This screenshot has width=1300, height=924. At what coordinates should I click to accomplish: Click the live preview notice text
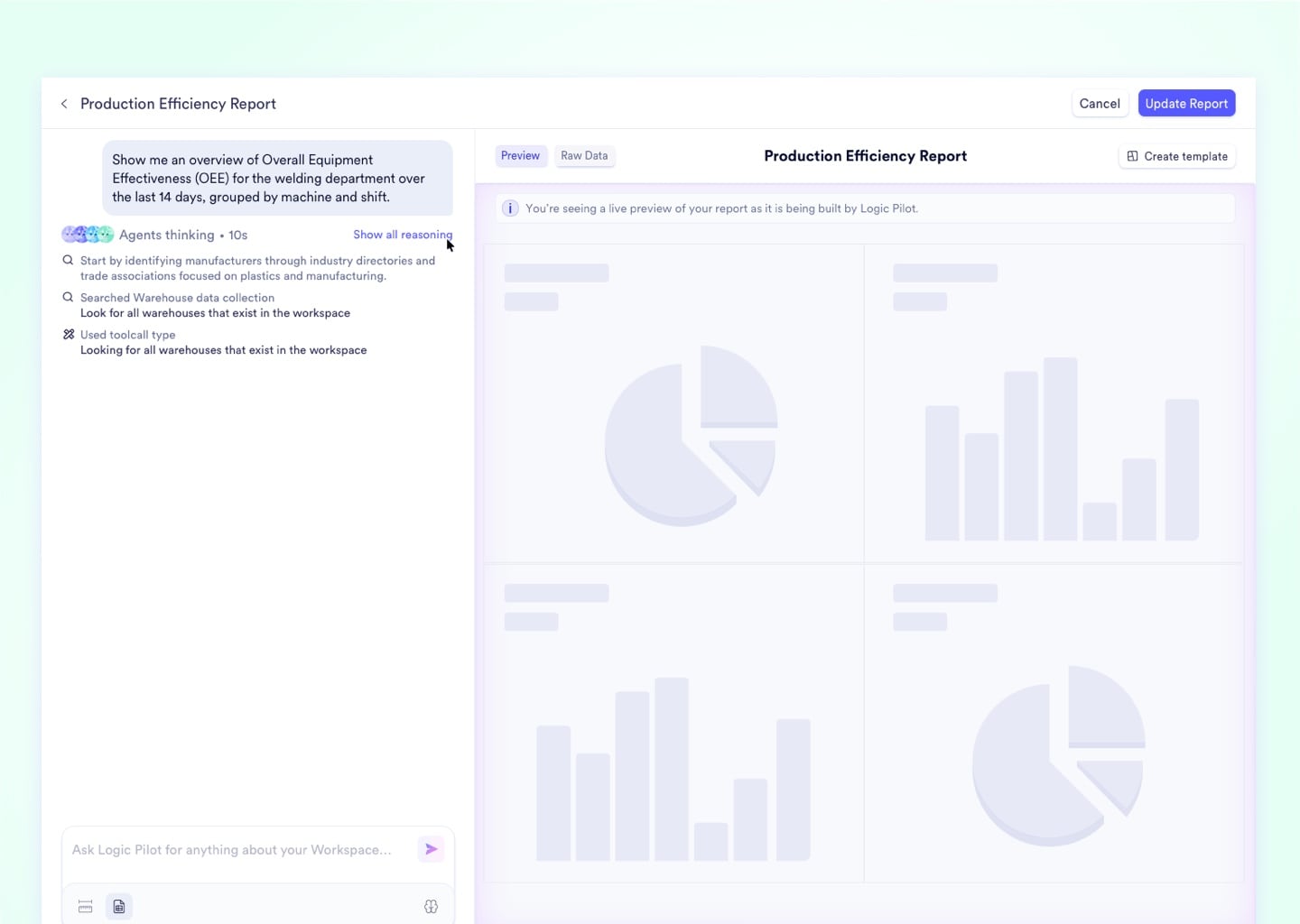tap(721, 208)
